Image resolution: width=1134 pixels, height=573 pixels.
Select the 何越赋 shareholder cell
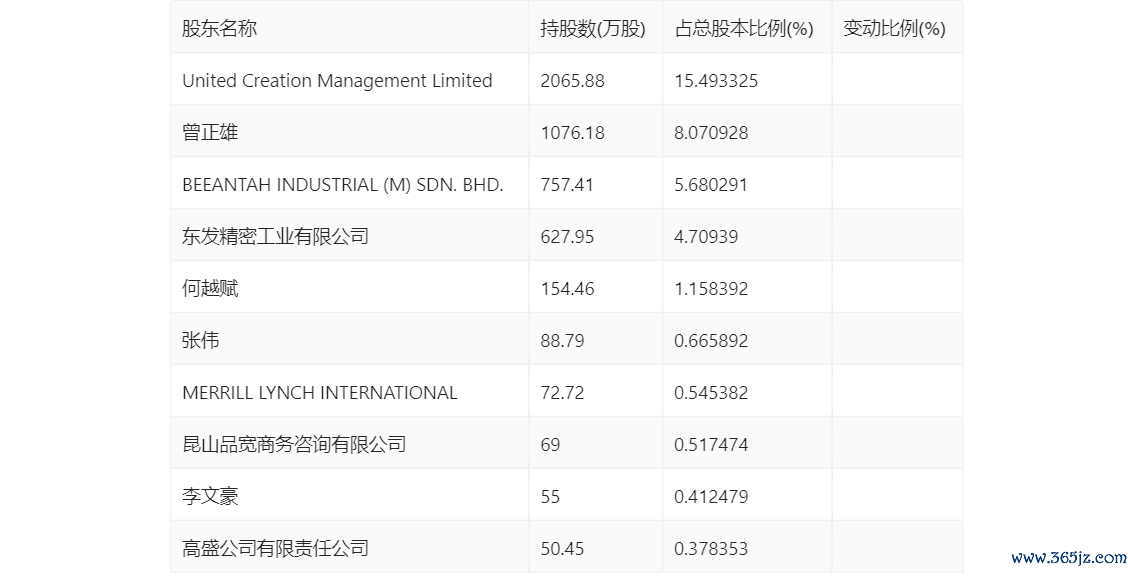click(210, 289)
